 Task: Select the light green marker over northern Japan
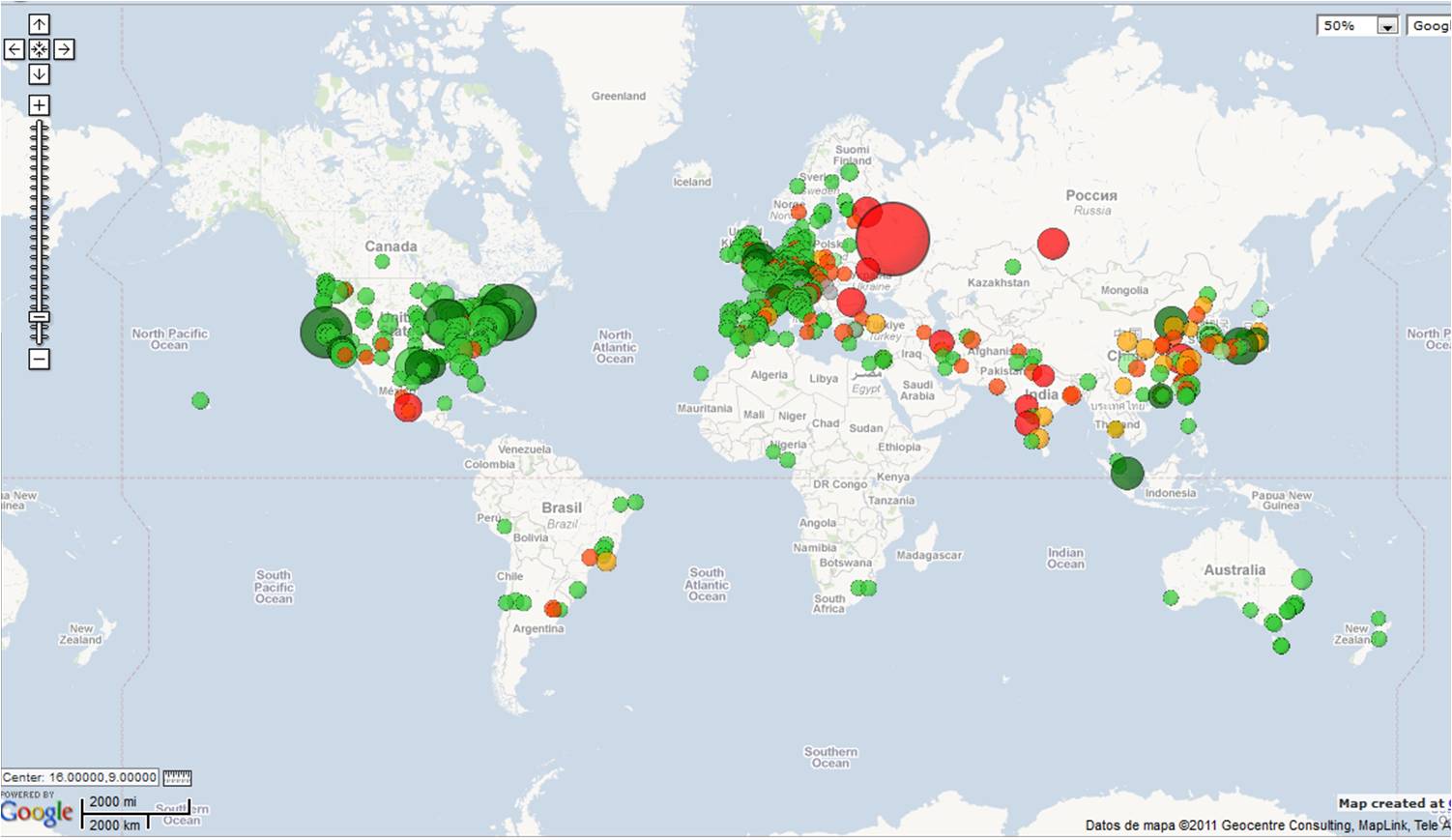pyautogui.click(x=1260, y=308)
